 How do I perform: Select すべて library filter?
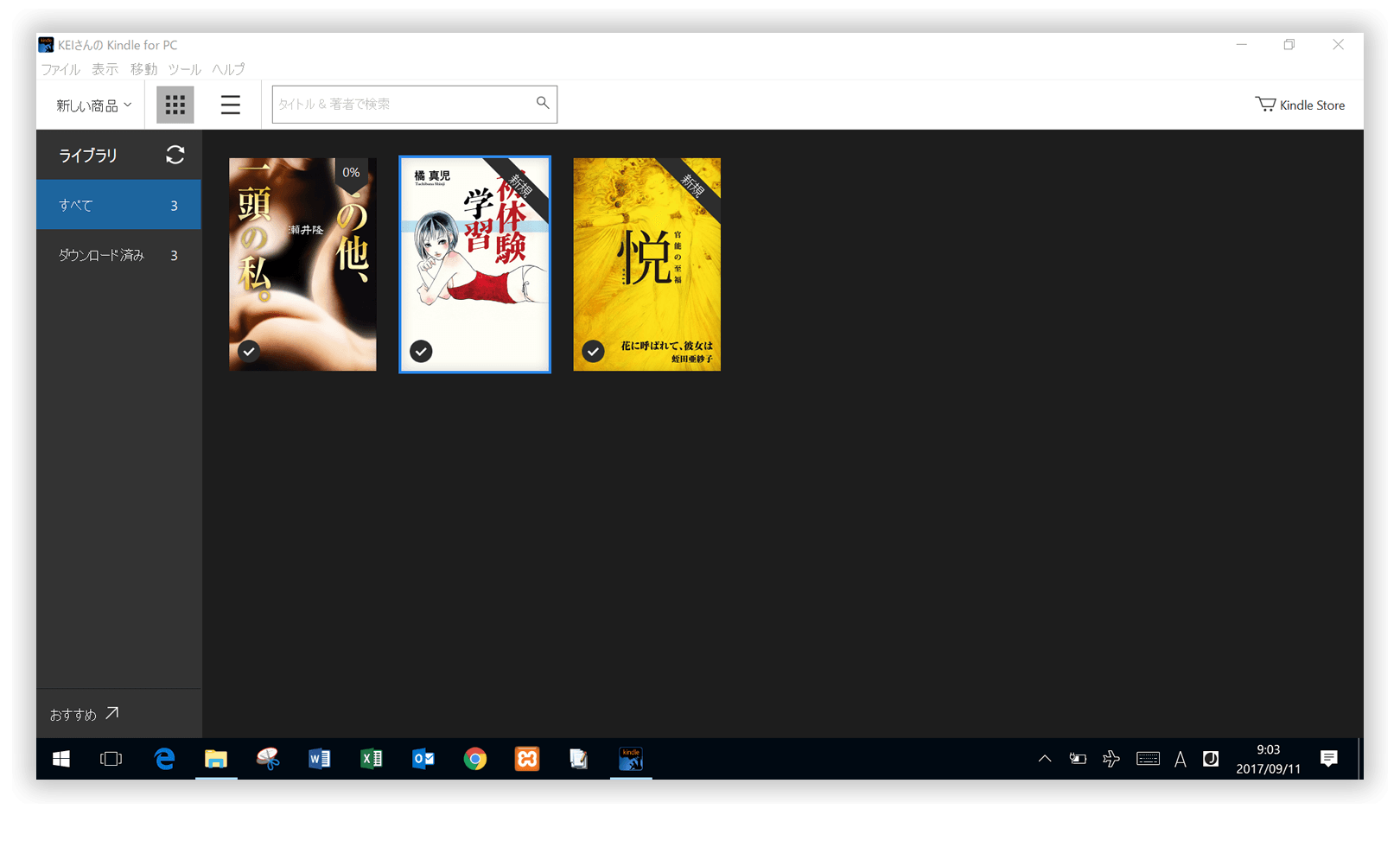118,205
